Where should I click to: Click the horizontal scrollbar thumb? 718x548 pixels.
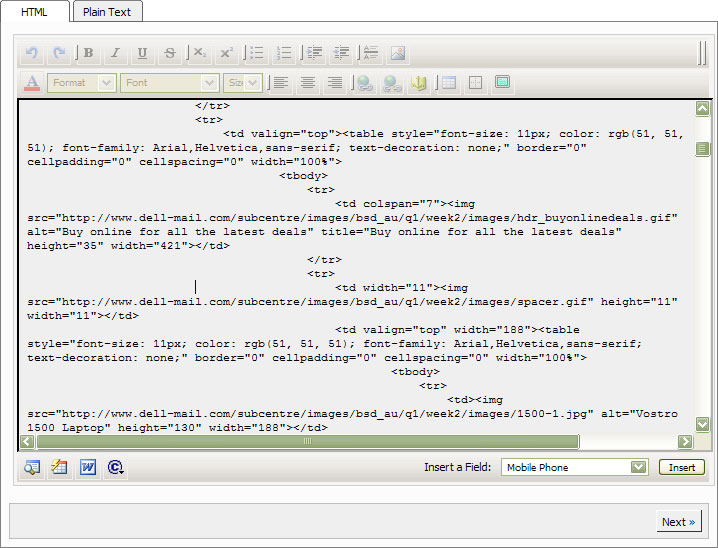click(x=308, y=441)
